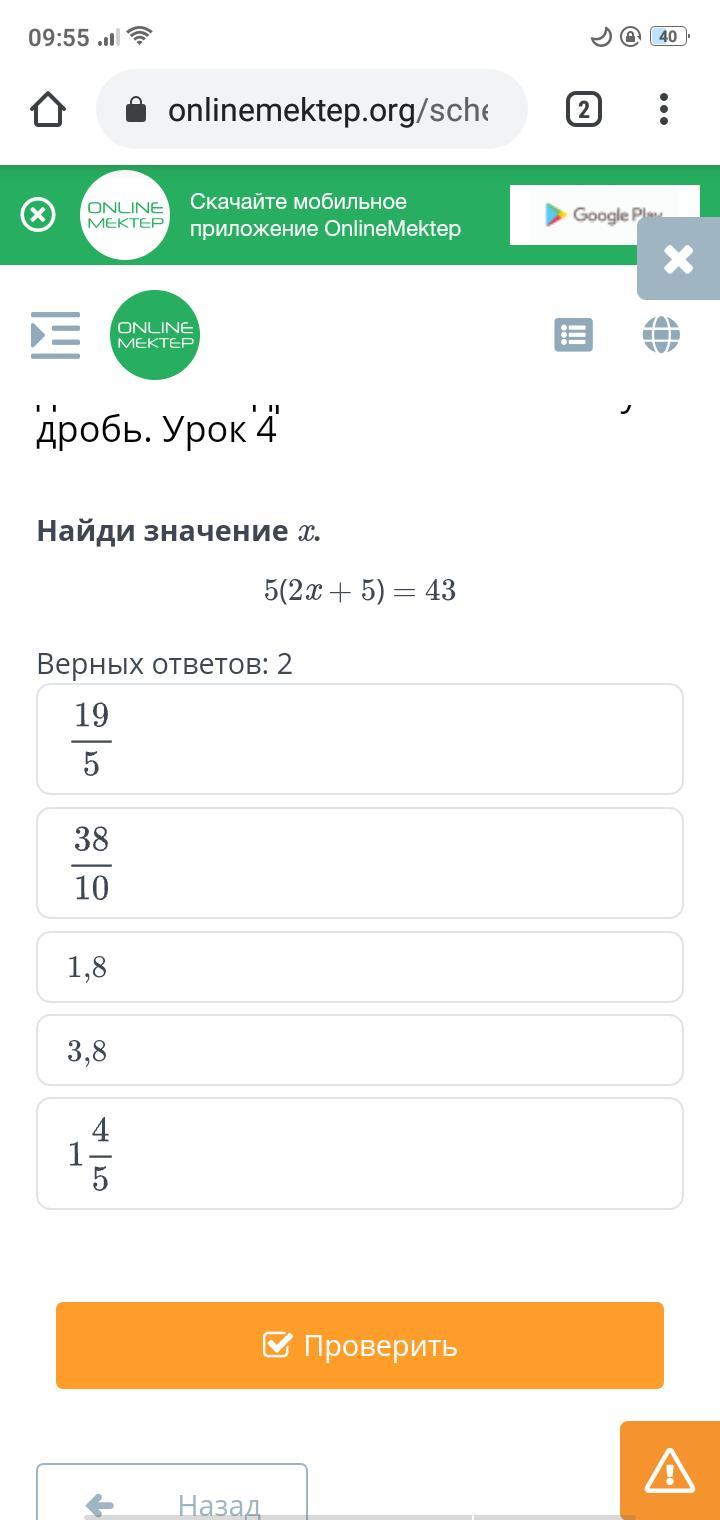Image resolution: width=720 pixels, height=1520 pixels.
Task: Tap the onlinemektep.org address bar
Action: tap(312, 110)
